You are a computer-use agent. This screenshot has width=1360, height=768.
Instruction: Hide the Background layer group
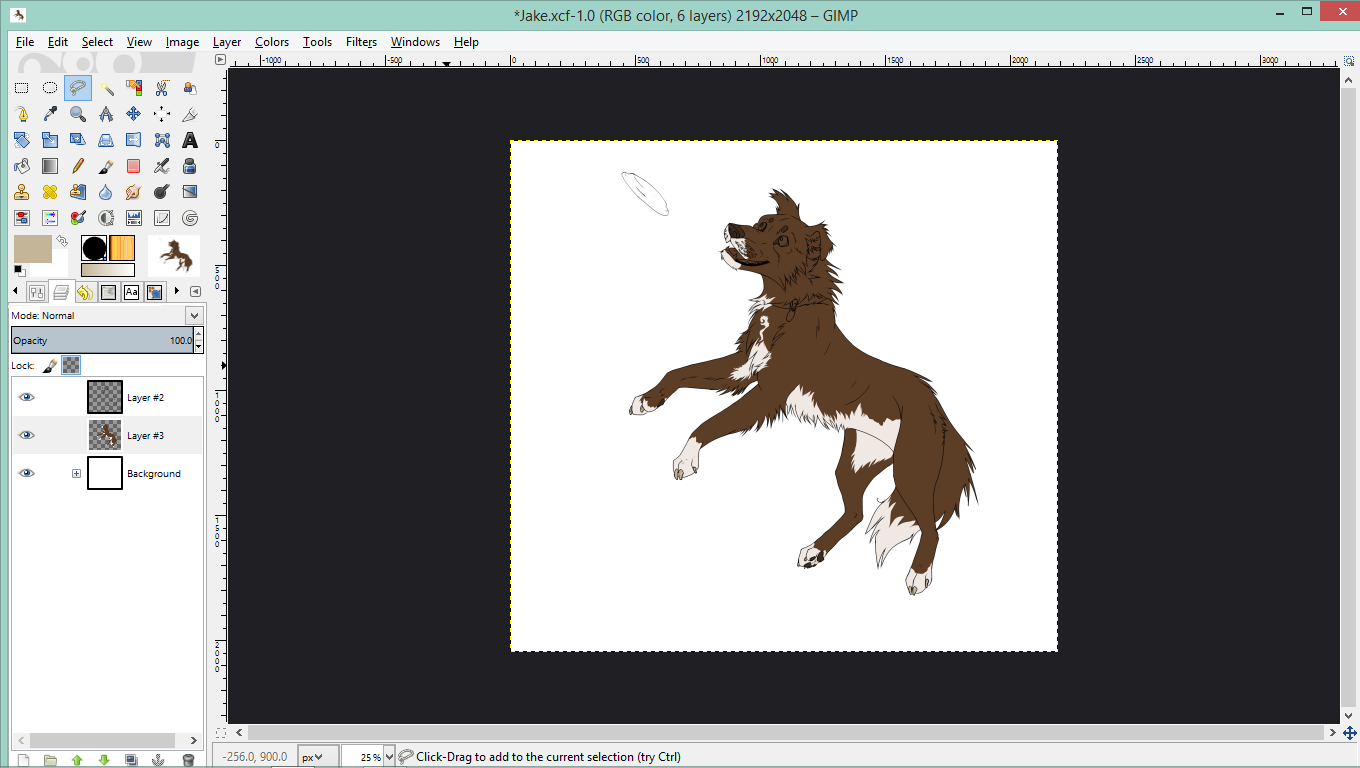(x=27, y=473)
